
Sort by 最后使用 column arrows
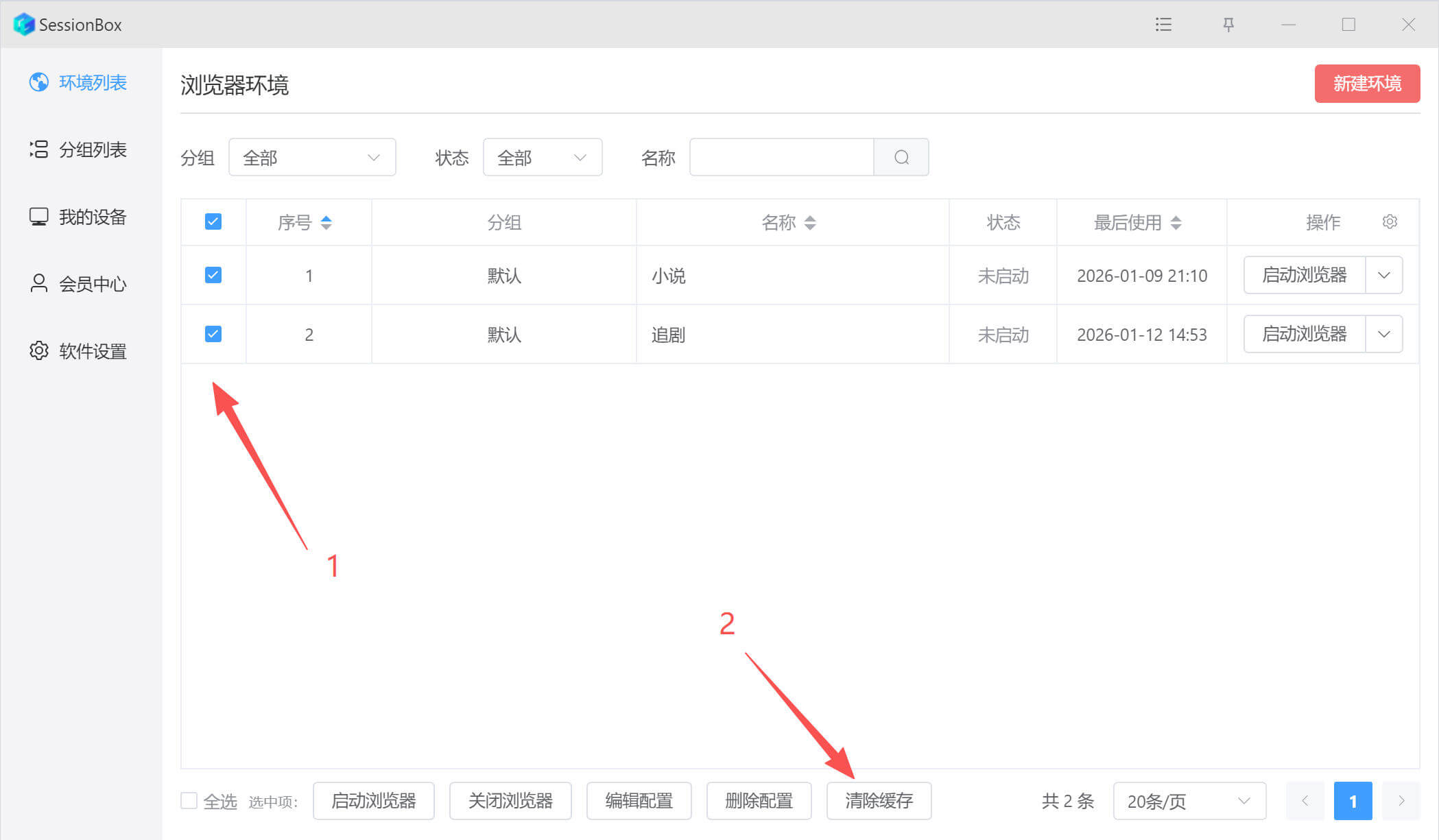[1176, 222]
